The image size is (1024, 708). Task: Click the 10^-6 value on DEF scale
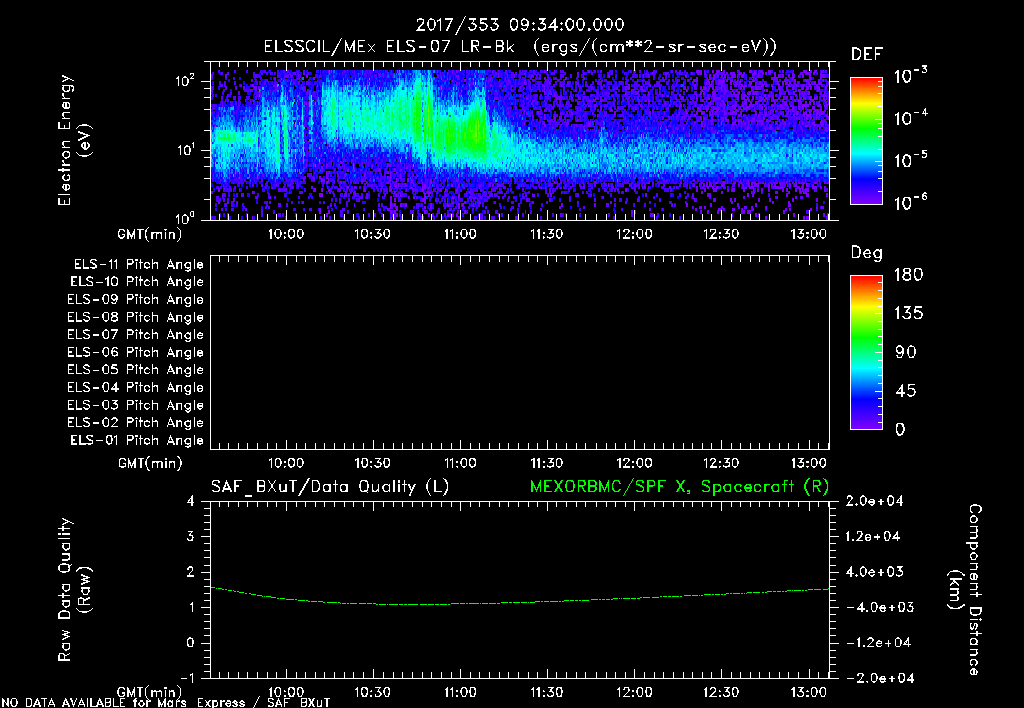910,202
